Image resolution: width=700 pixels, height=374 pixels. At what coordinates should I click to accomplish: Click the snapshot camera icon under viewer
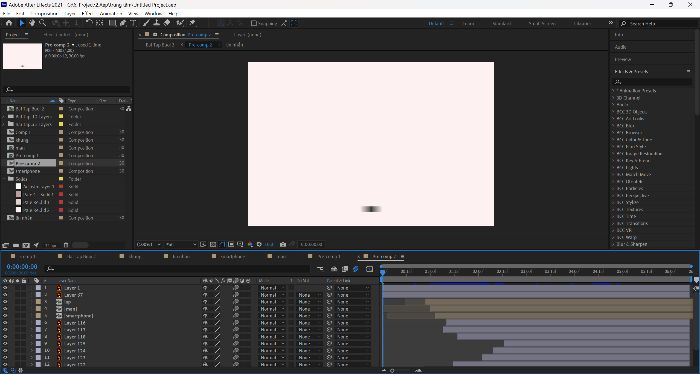283,244
